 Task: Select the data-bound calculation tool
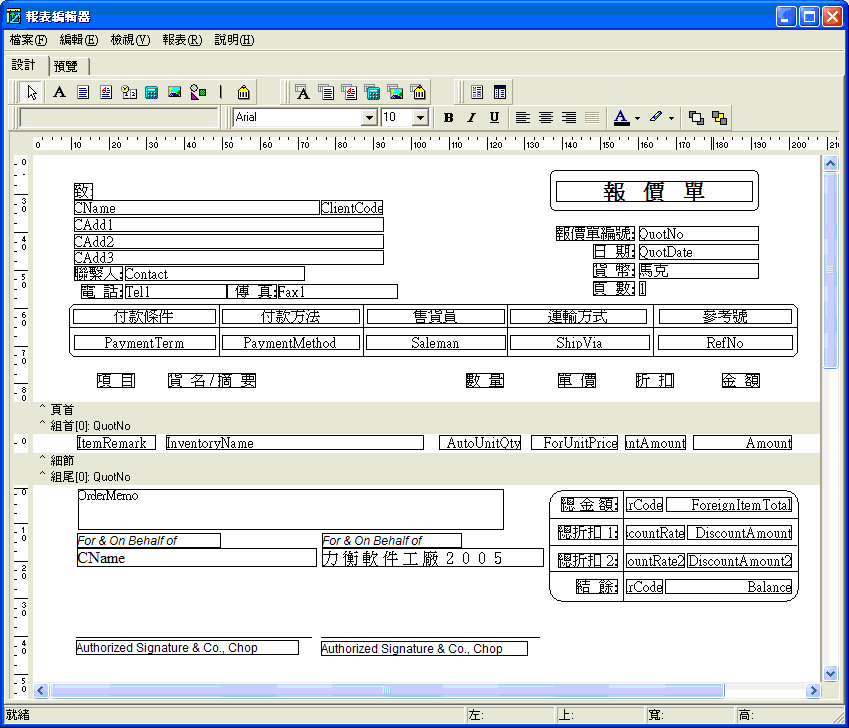coord(373,93)
